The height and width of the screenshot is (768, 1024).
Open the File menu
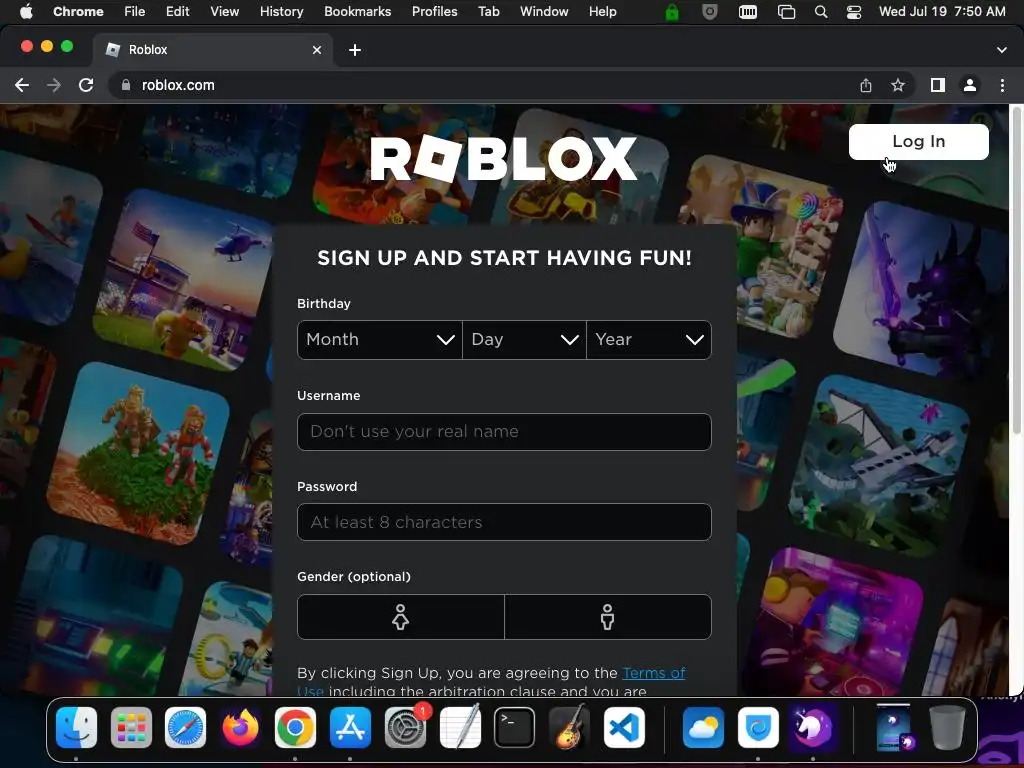(135, 11)
